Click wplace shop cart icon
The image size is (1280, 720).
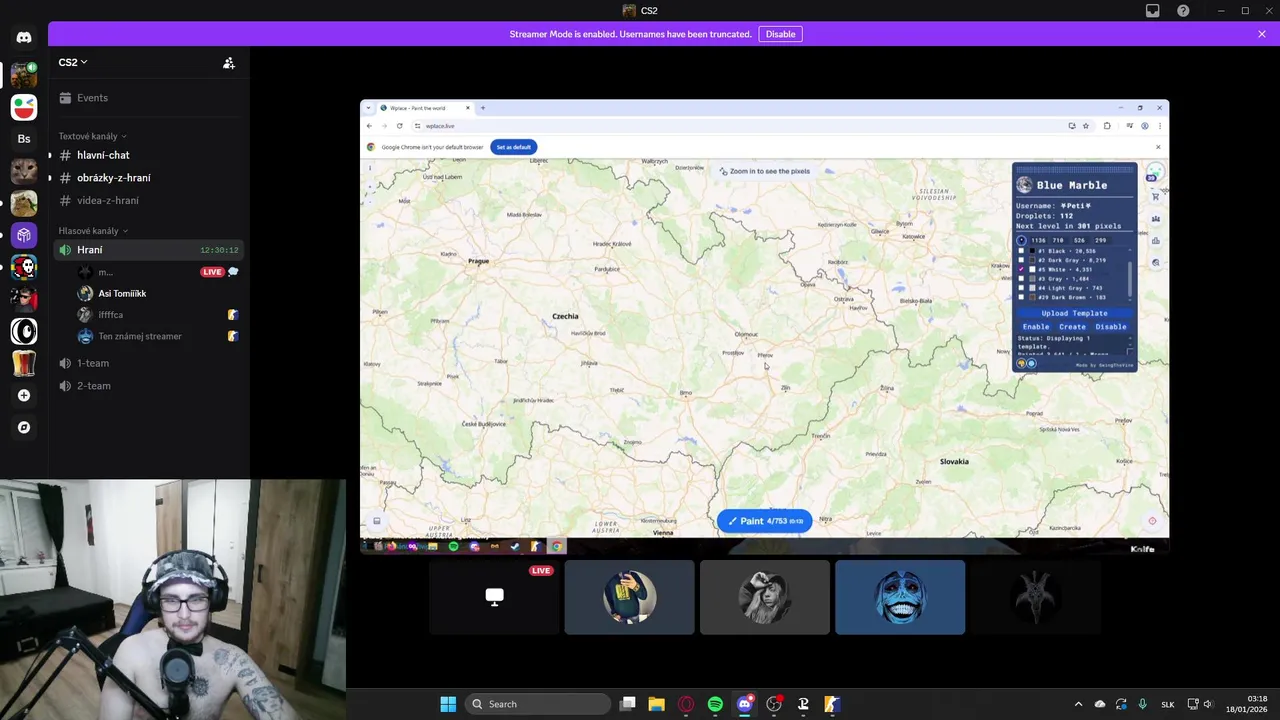[x=1156, y=197]
